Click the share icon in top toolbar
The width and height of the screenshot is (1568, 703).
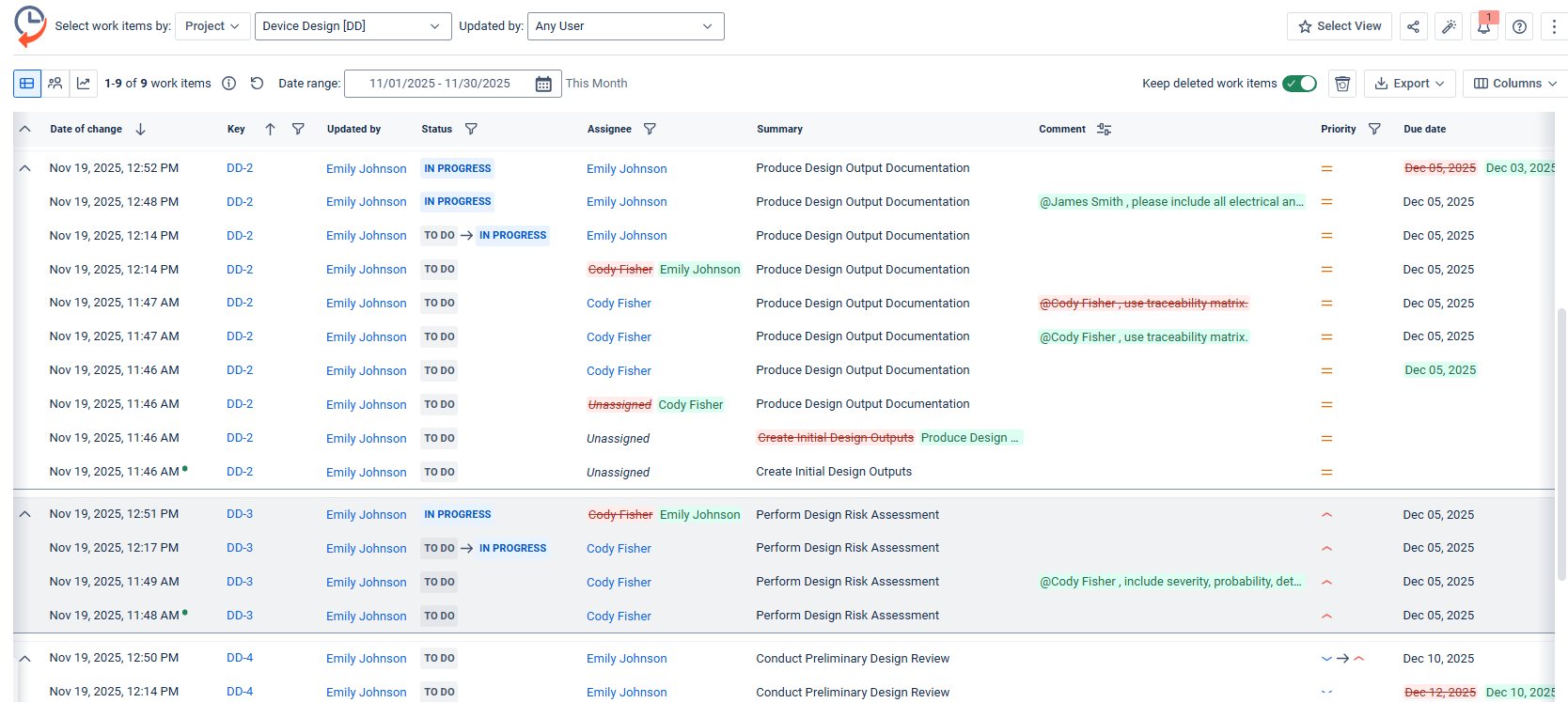(1413, 26)
